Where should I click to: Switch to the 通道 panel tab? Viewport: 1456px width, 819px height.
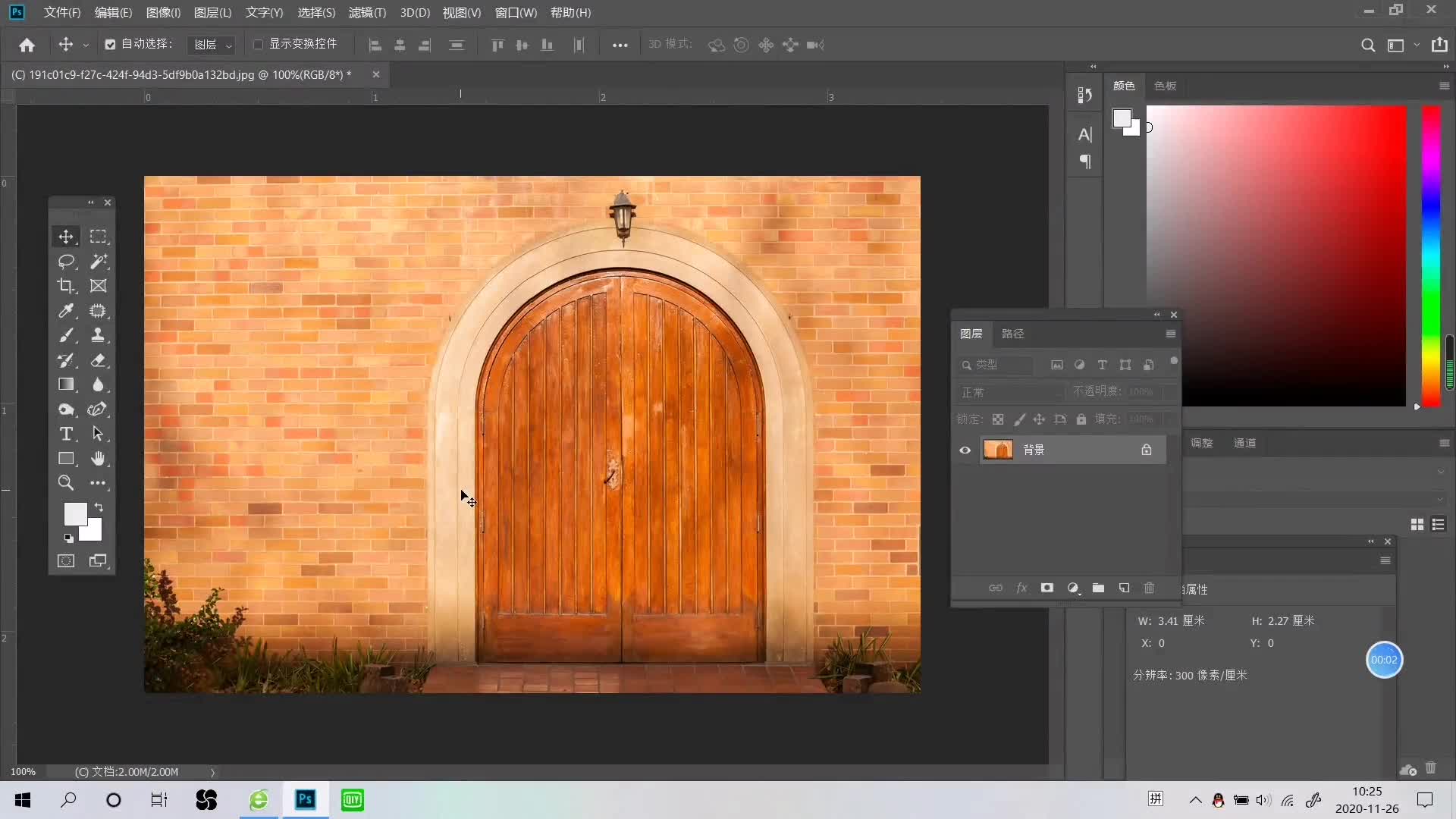[x=1244, y=443]
